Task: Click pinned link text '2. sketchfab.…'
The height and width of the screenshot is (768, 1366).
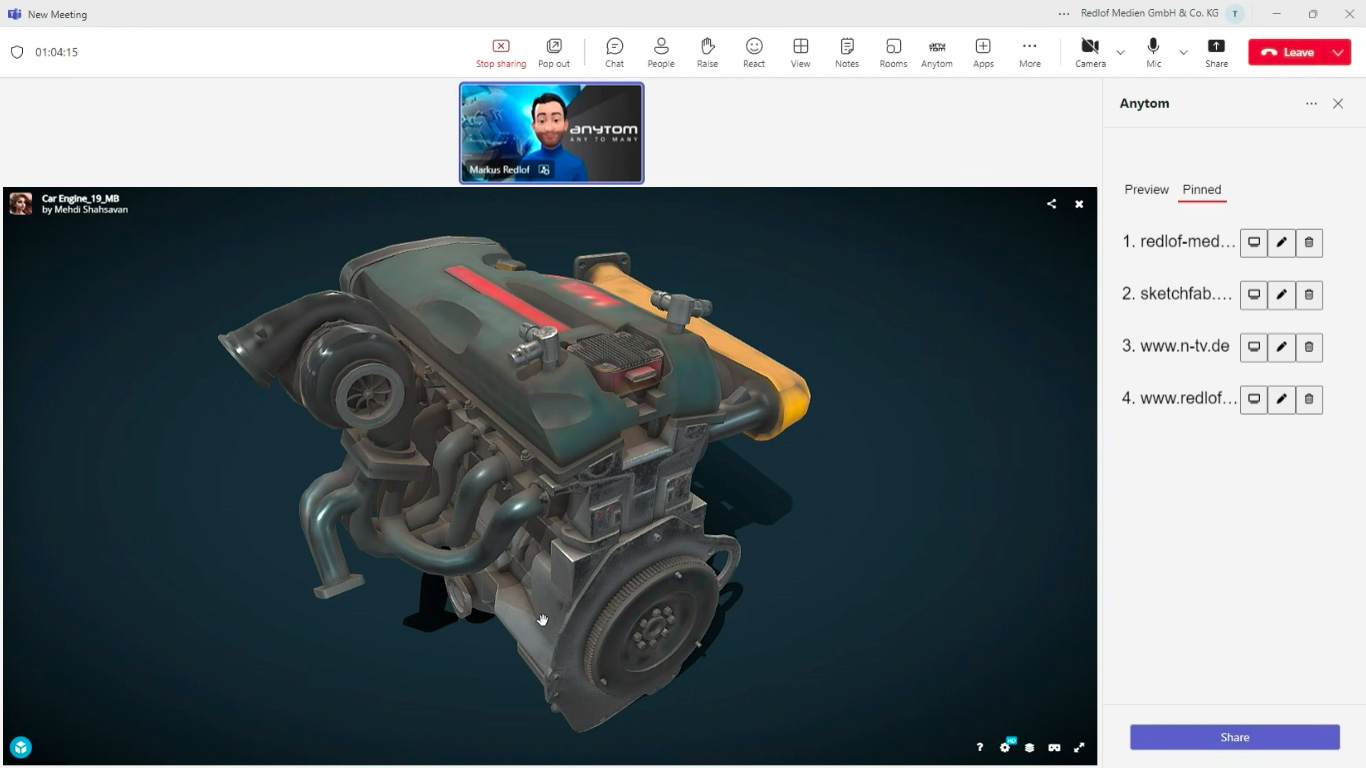Action: (1179, 294)
